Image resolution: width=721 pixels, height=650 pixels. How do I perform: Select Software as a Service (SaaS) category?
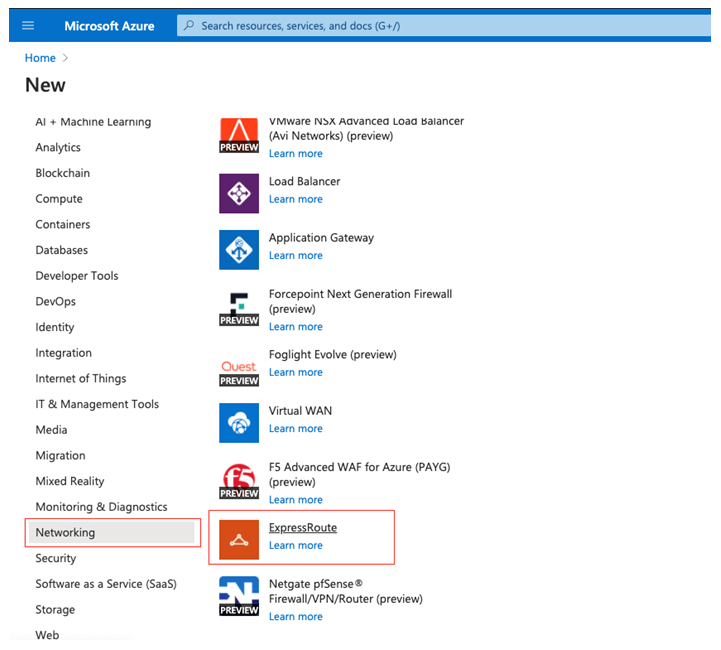click(x=106, y=584)
